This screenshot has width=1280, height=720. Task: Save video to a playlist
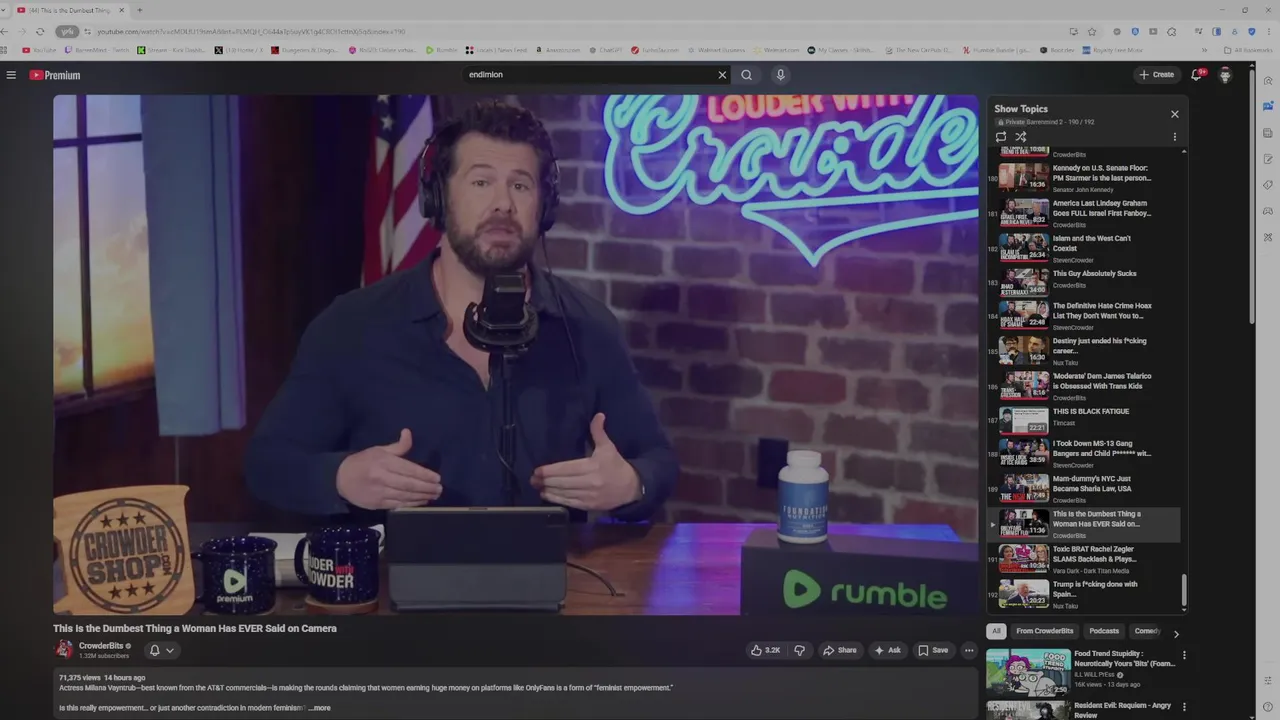[933, 650]
